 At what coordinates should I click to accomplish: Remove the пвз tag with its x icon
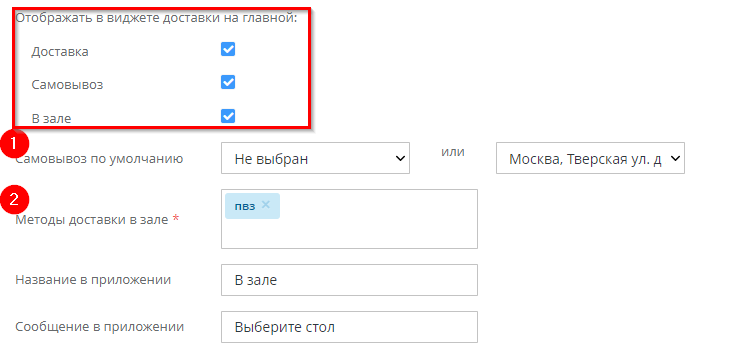tap(266, 204)
